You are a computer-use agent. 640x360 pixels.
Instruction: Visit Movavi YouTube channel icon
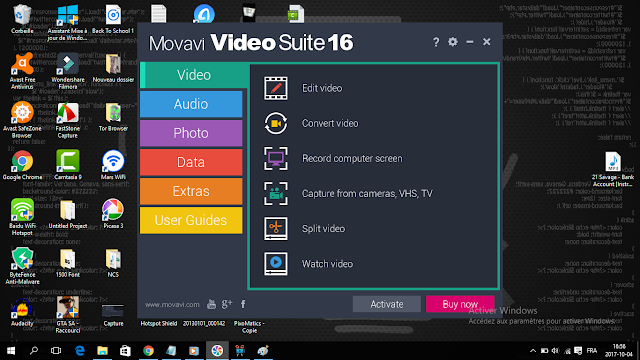(x=211, y=304)
